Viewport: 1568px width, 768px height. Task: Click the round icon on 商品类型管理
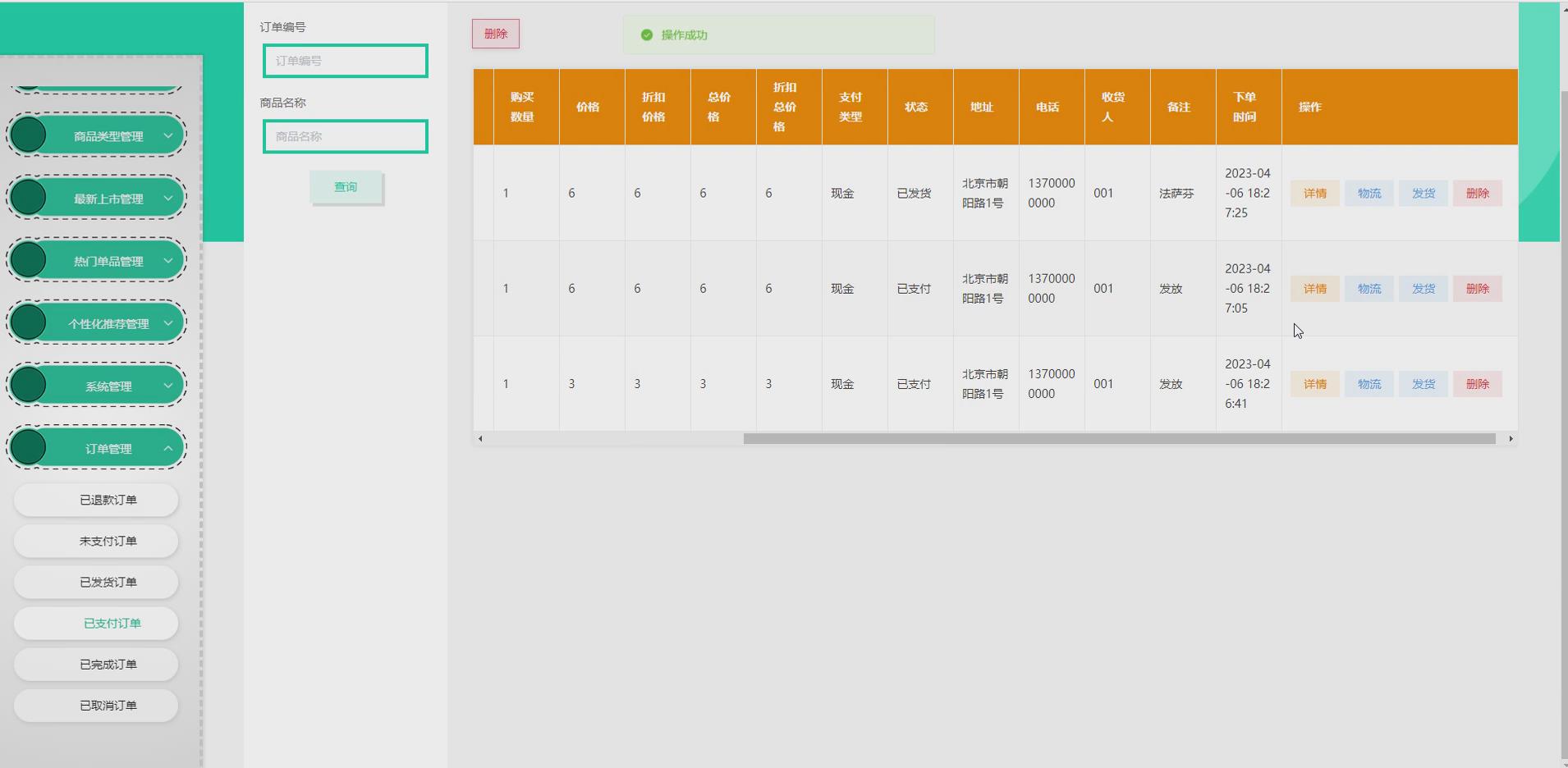(29, 135)
